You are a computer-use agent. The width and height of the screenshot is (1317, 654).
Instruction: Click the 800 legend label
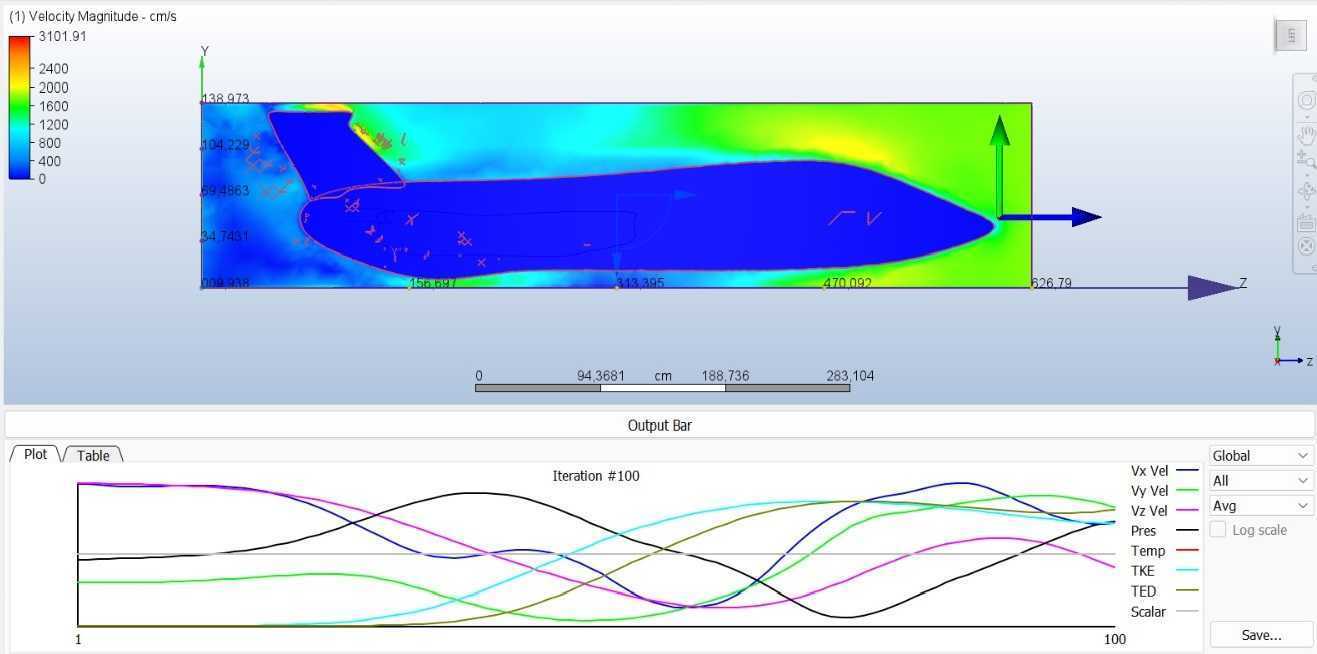pos(50,143)
